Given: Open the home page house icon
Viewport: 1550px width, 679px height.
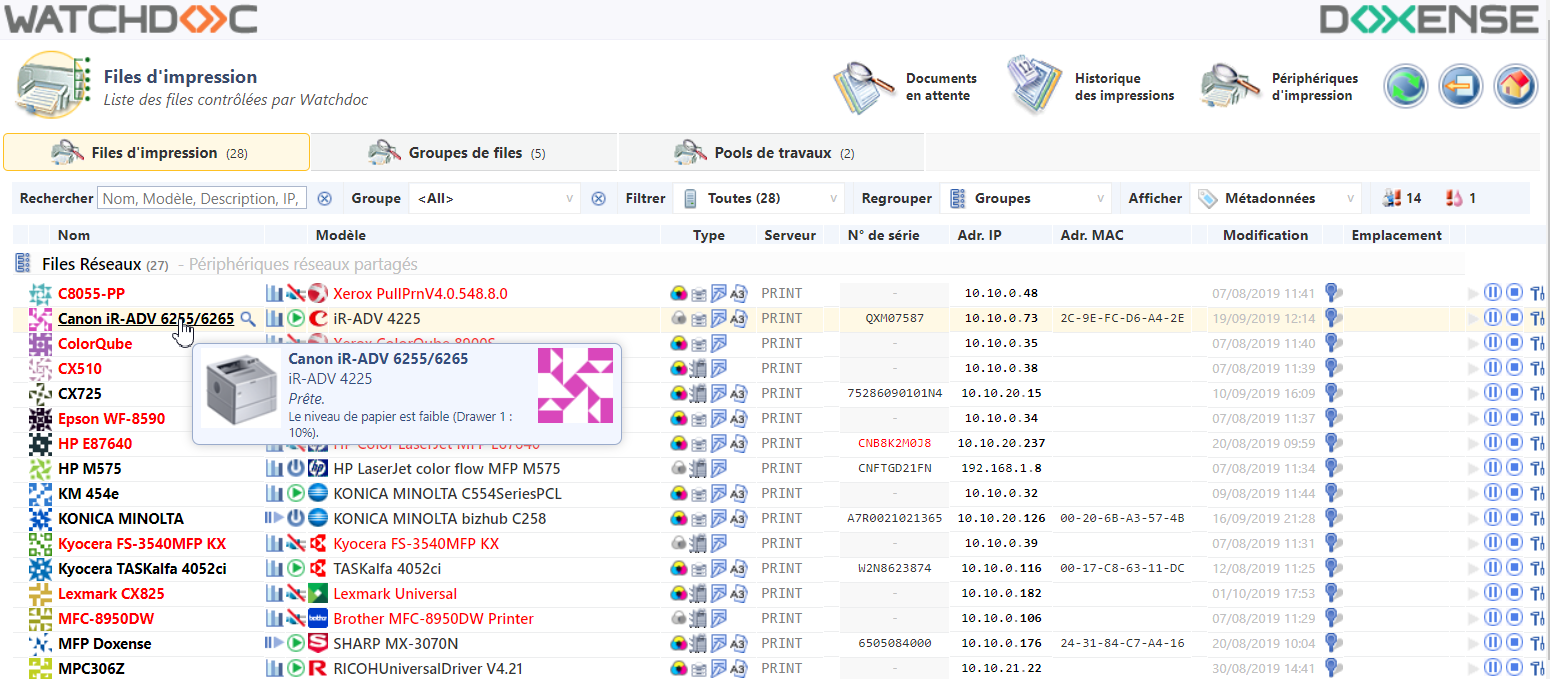Looking at the screenshot, I should point(1515,87).
